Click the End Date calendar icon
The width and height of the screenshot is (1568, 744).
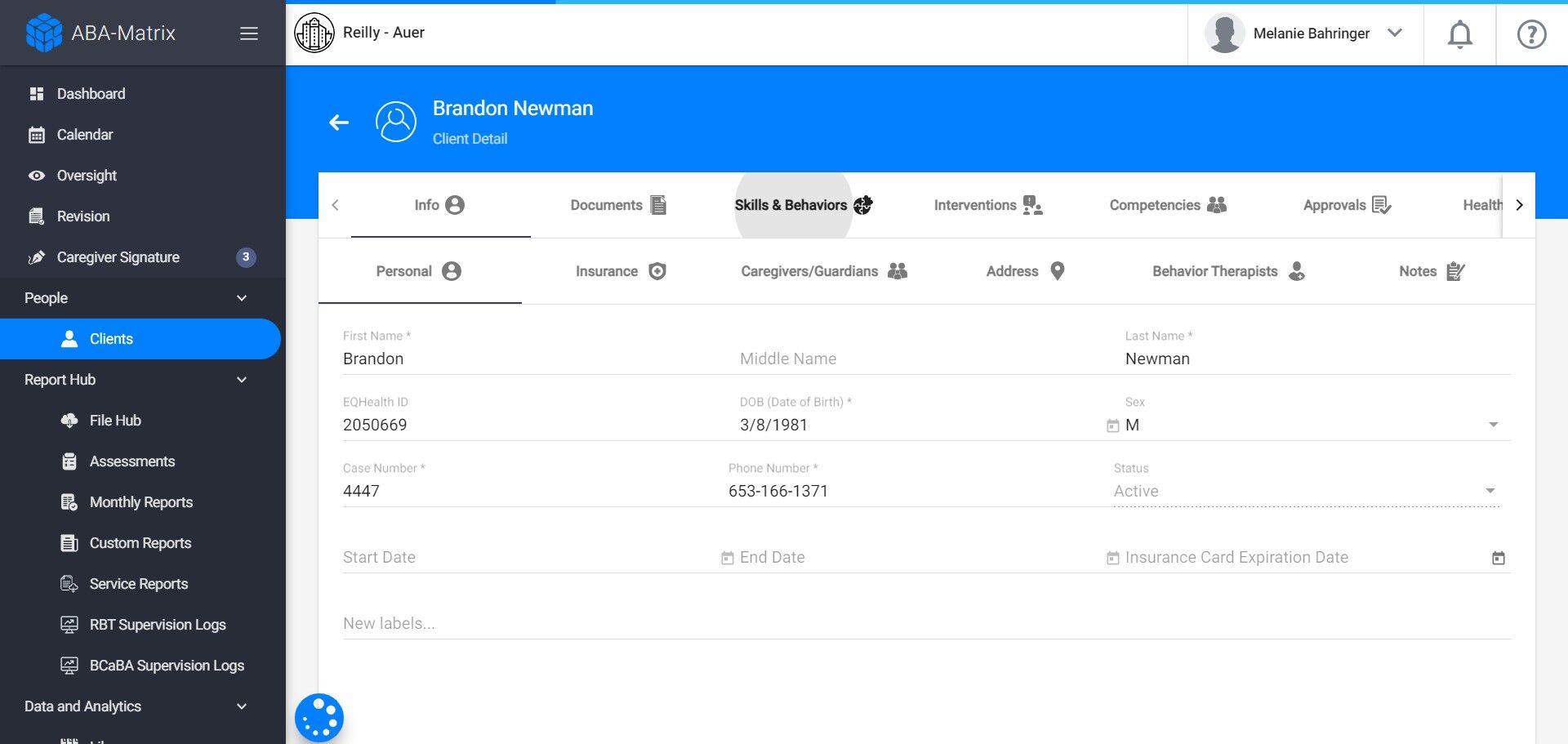click(1112, 558)
